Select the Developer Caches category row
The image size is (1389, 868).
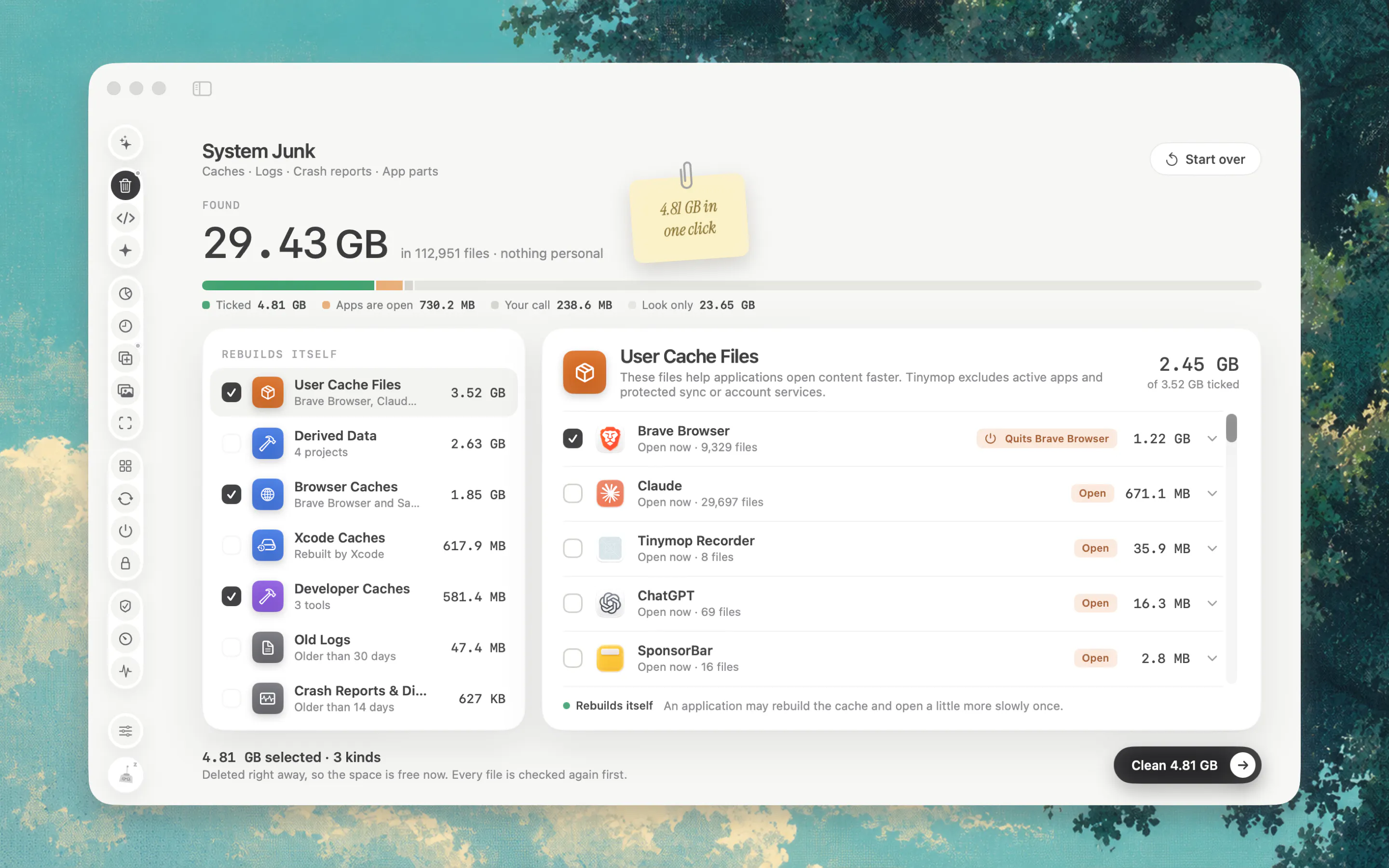[x=364, y=597]
